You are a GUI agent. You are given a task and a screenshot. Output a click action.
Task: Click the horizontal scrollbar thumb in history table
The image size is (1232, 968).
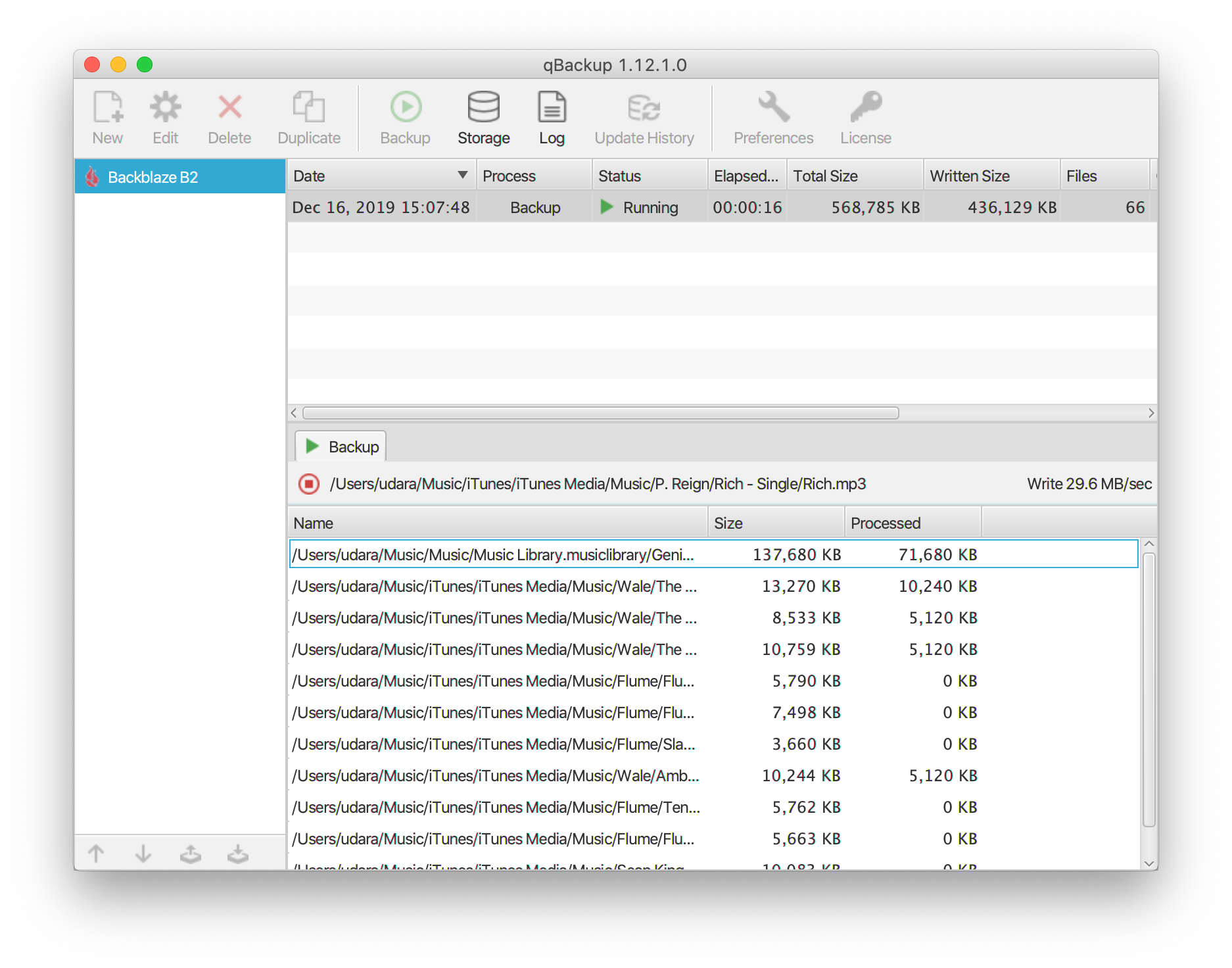600,413
